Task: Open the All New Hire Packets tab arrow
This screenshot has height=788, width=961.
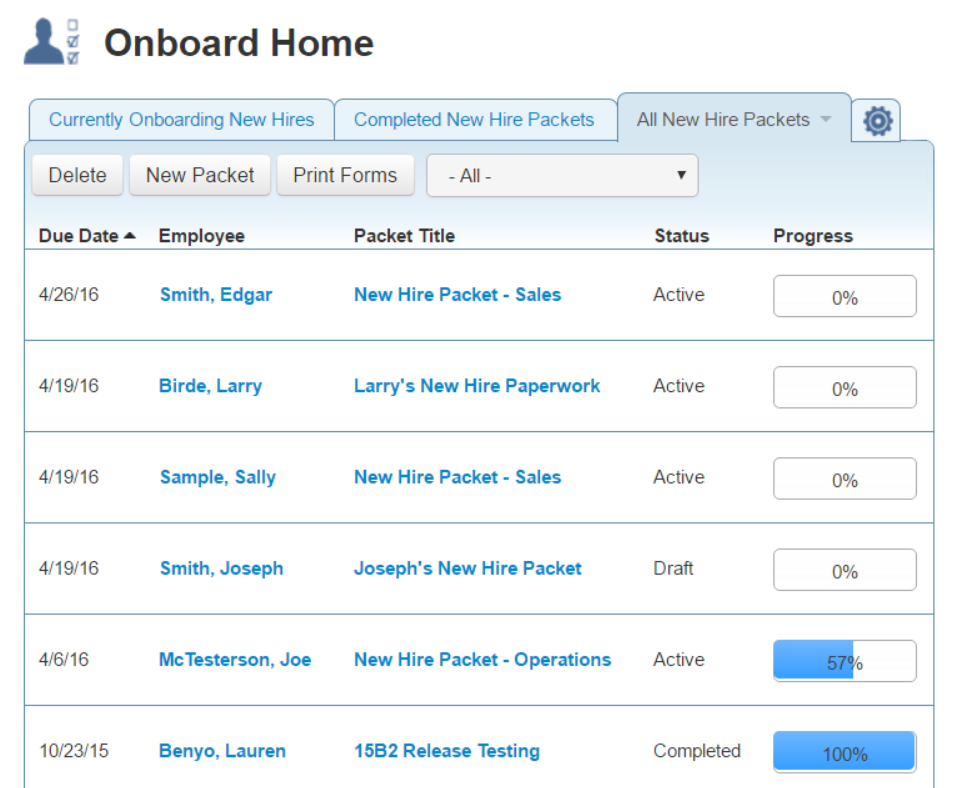Action: (x=825, y=119)
